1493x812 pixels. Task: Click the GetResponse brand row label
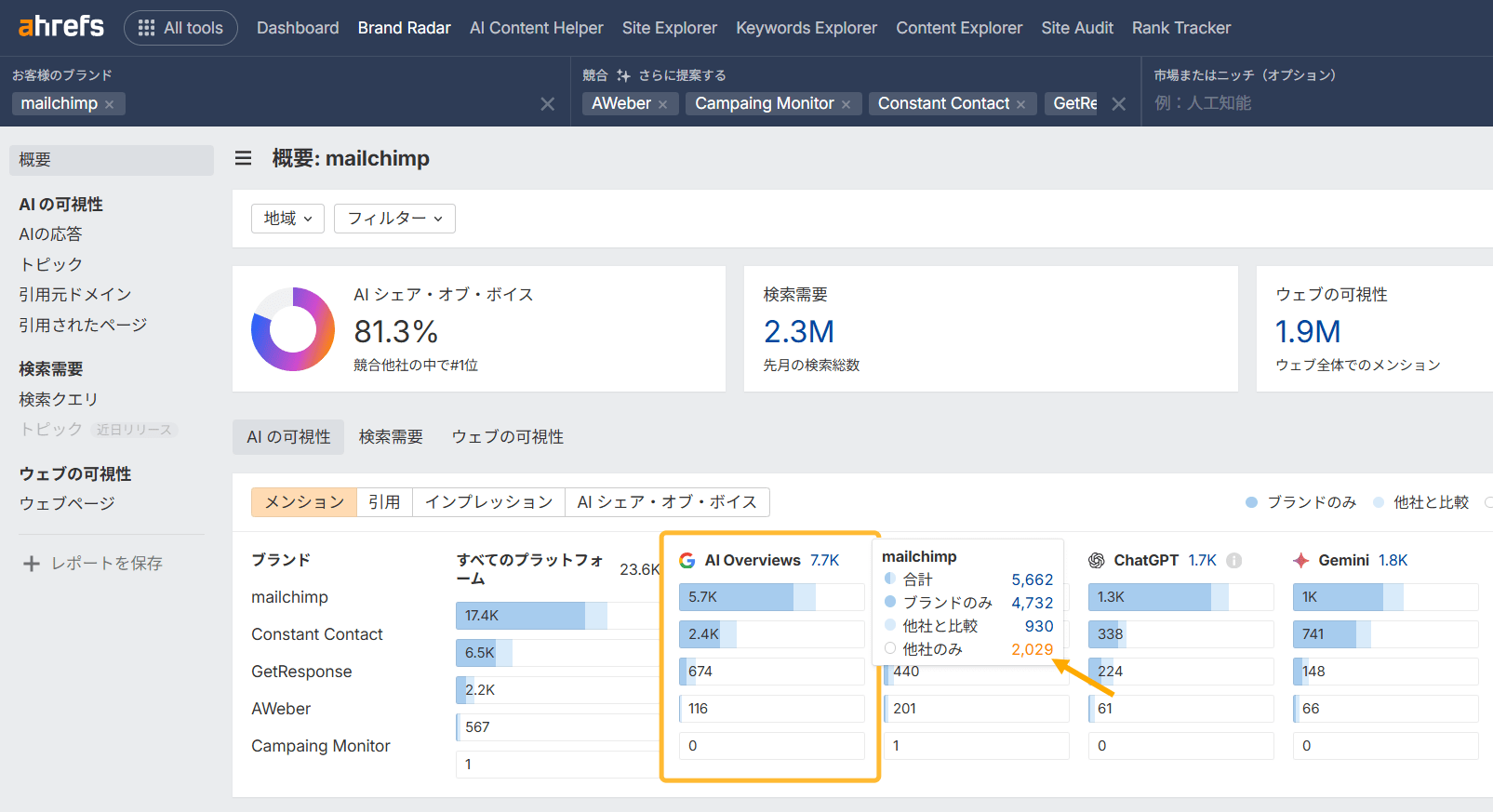301,672
